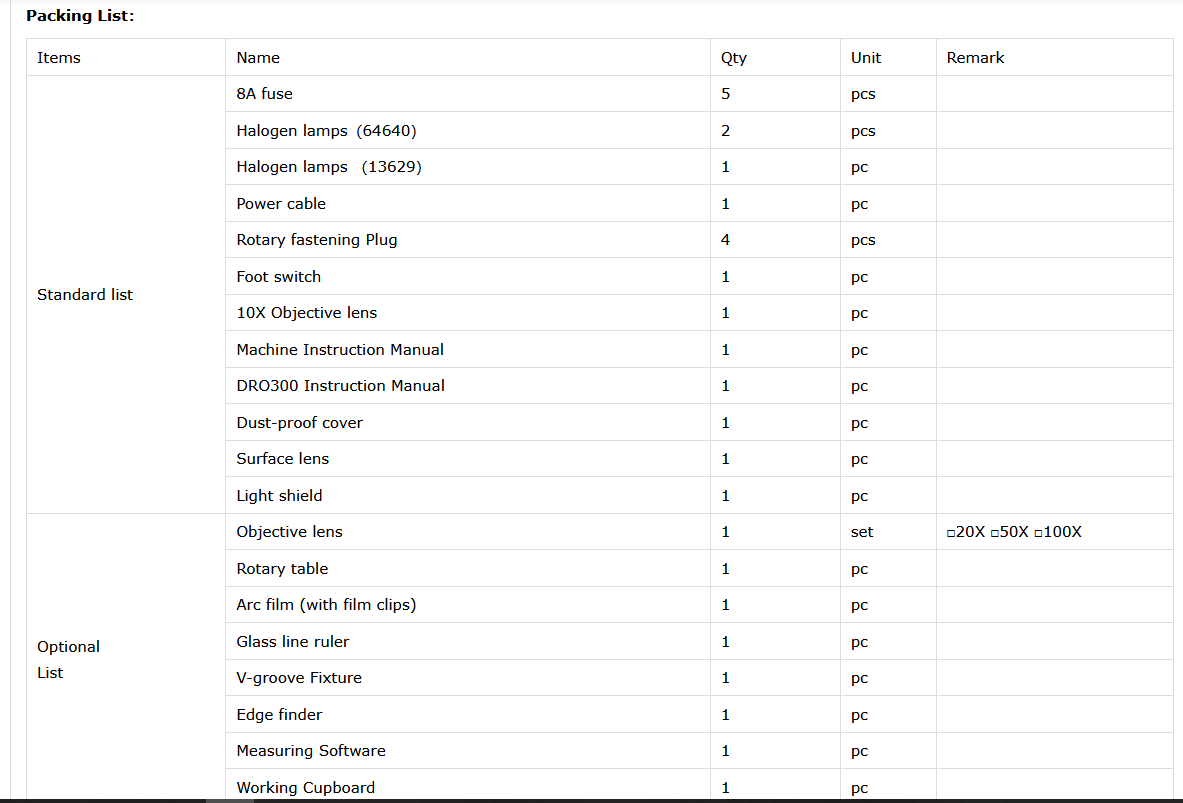Click the Name column header
The width and height of the screenshot is (1183, 803).
tap(258, 58)
